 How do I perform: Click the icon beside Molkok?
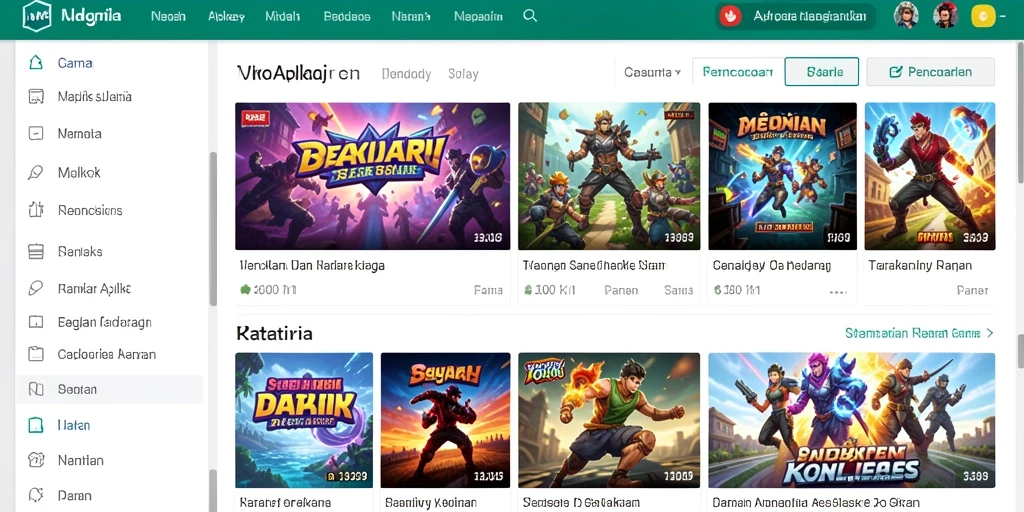pyautogui.click(x=36, y=172)
